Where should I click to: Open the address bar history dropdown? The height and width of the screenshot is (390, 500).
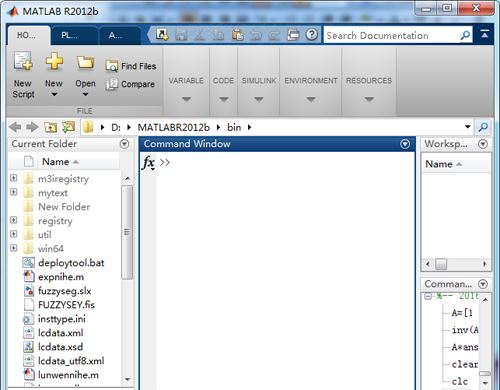(468, 127)
